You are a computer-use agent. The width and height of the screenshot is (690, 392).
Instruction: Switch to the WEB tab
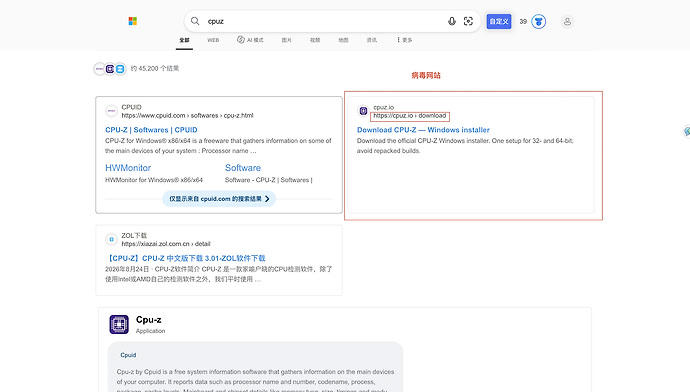point(213,40)
